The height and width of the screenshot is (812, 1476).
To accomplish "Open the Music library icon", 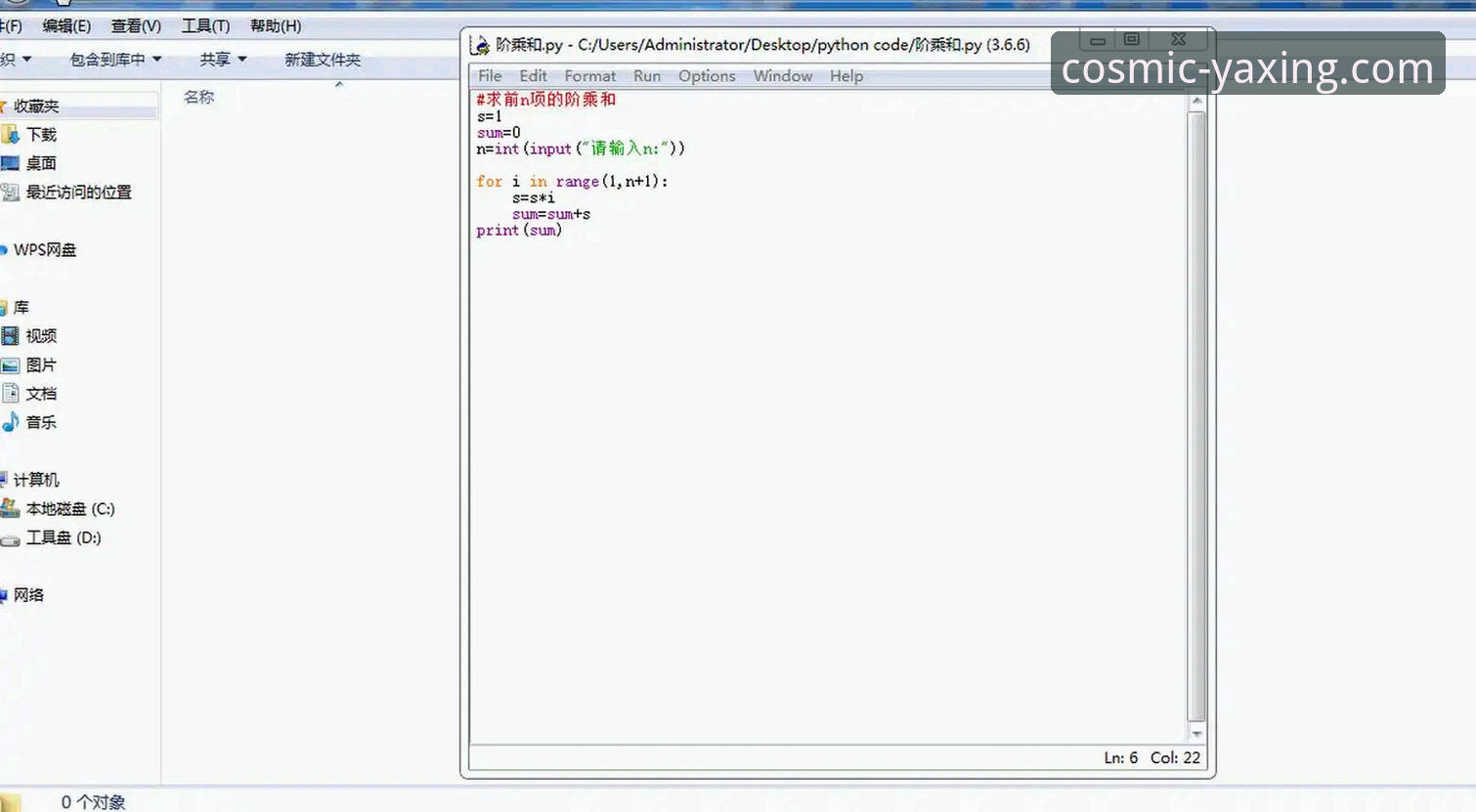I will click(x=11, y=422).
